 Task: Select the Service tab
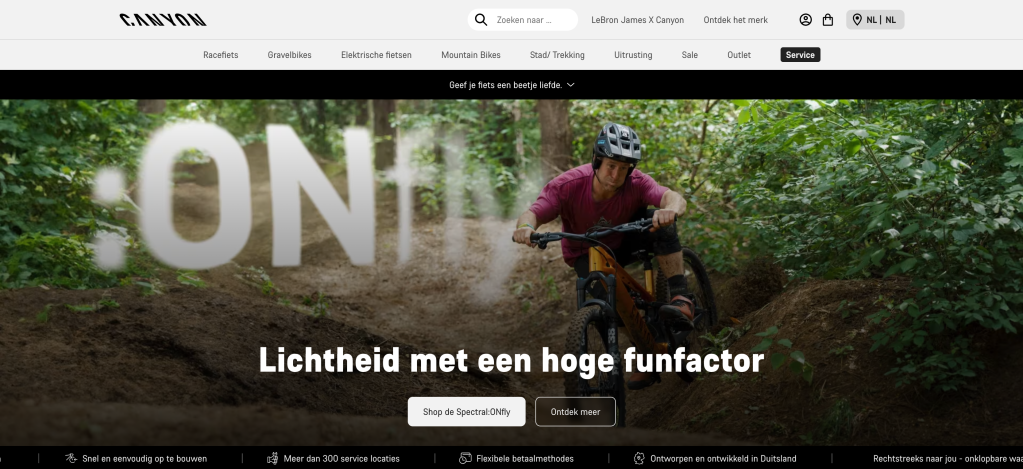(x=800, y=55)
